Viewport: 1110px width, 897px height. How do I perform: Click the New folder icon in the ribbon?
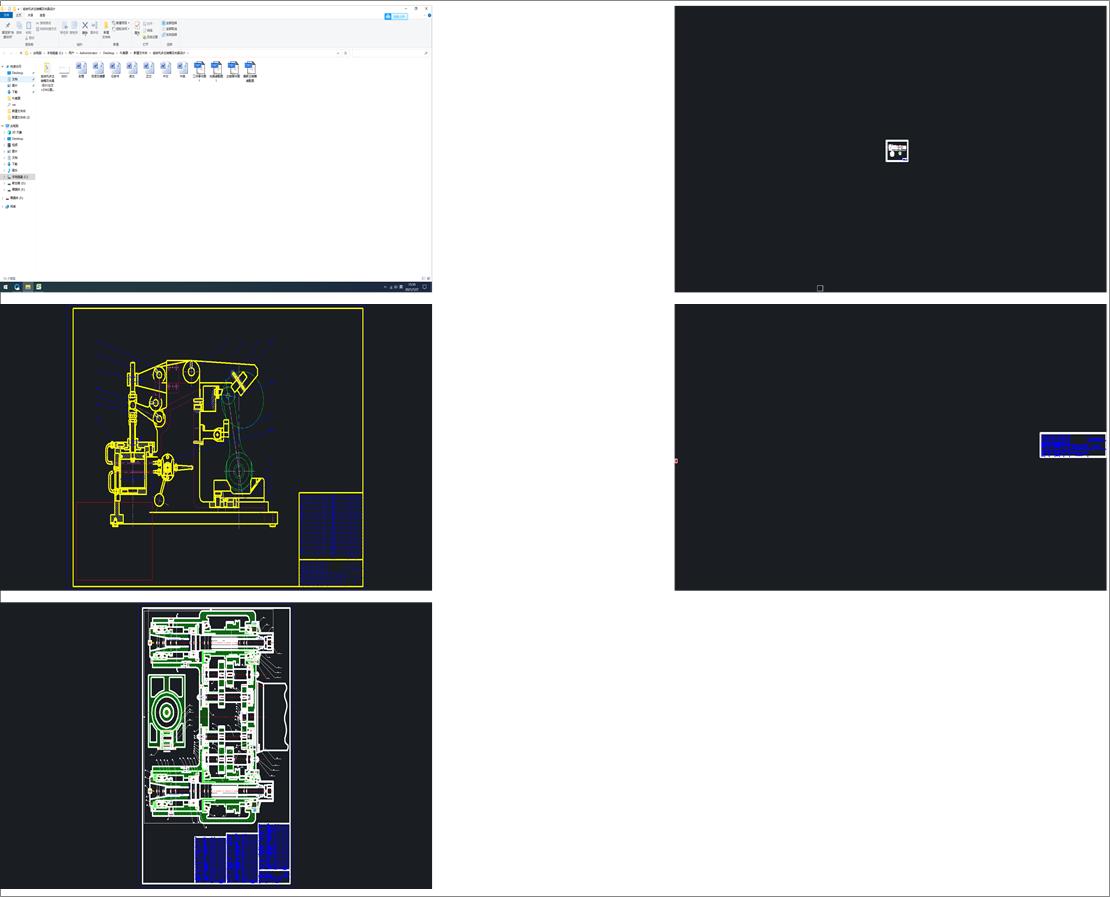[106, 25]
